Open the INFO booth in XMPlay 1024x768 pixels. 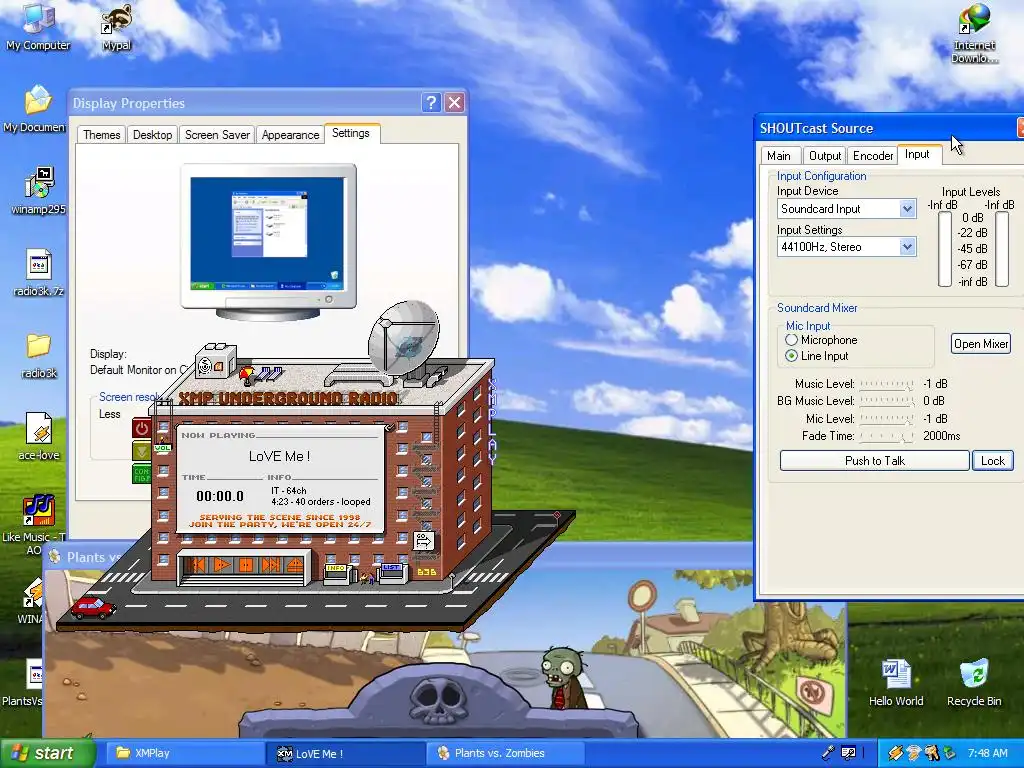pyautogui.click(x=338, y=573)
